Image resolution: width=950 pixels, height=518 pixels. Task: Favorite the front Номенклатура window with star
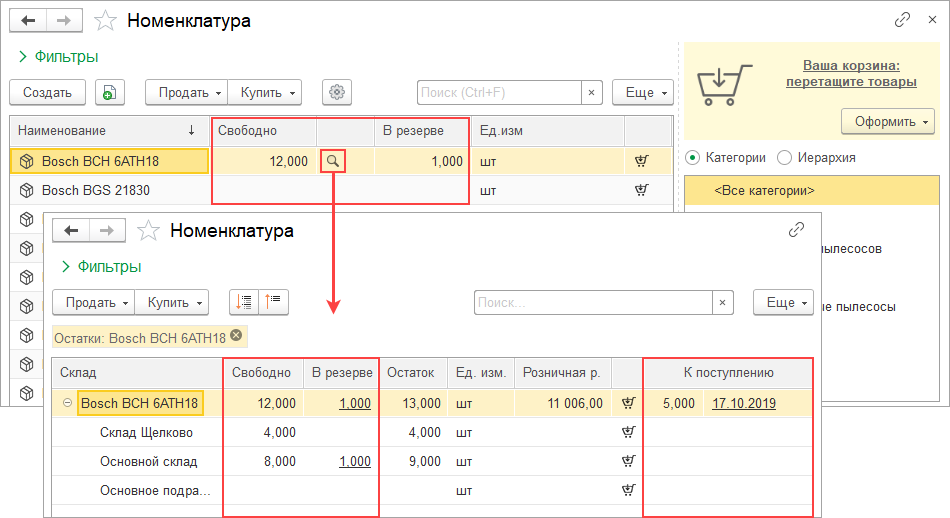pyautogui.click(x=148, y=231)
